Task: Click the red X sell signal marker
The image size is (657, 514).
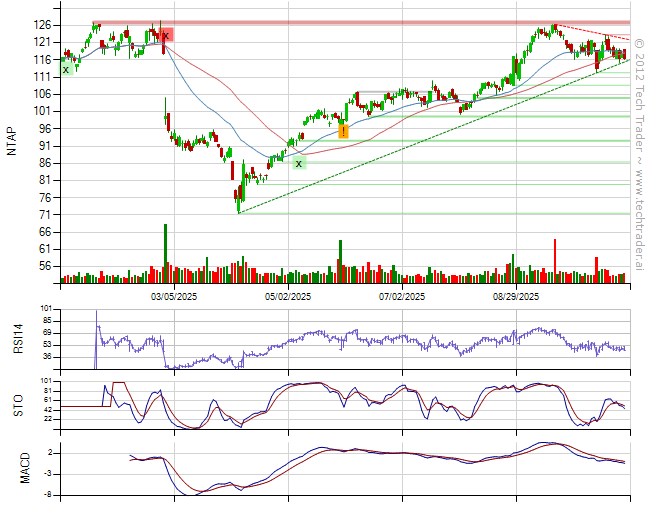Action: pyautogui.click(x=166, y=35)
